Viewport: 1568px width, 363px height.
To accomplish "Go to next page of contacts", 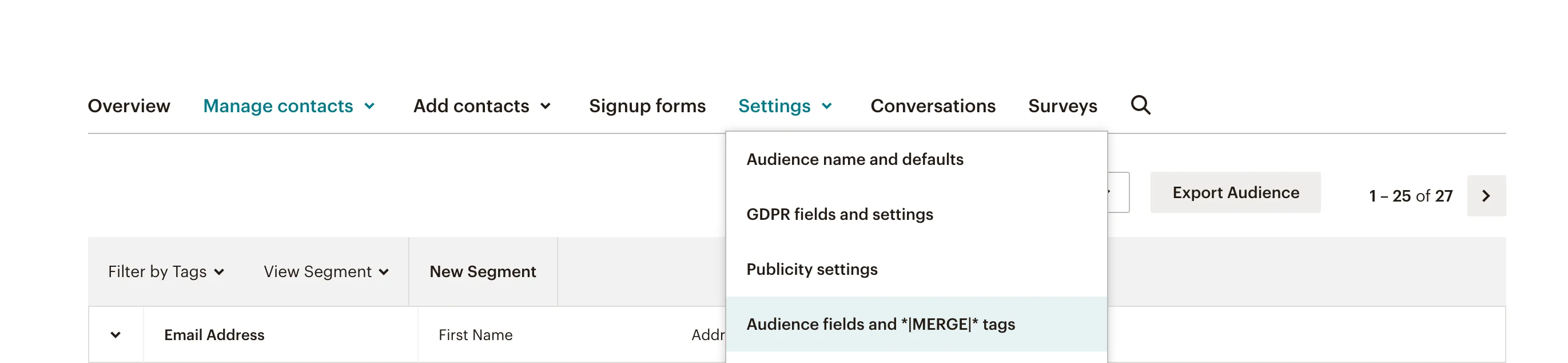I will click(x=1486, y=195).
